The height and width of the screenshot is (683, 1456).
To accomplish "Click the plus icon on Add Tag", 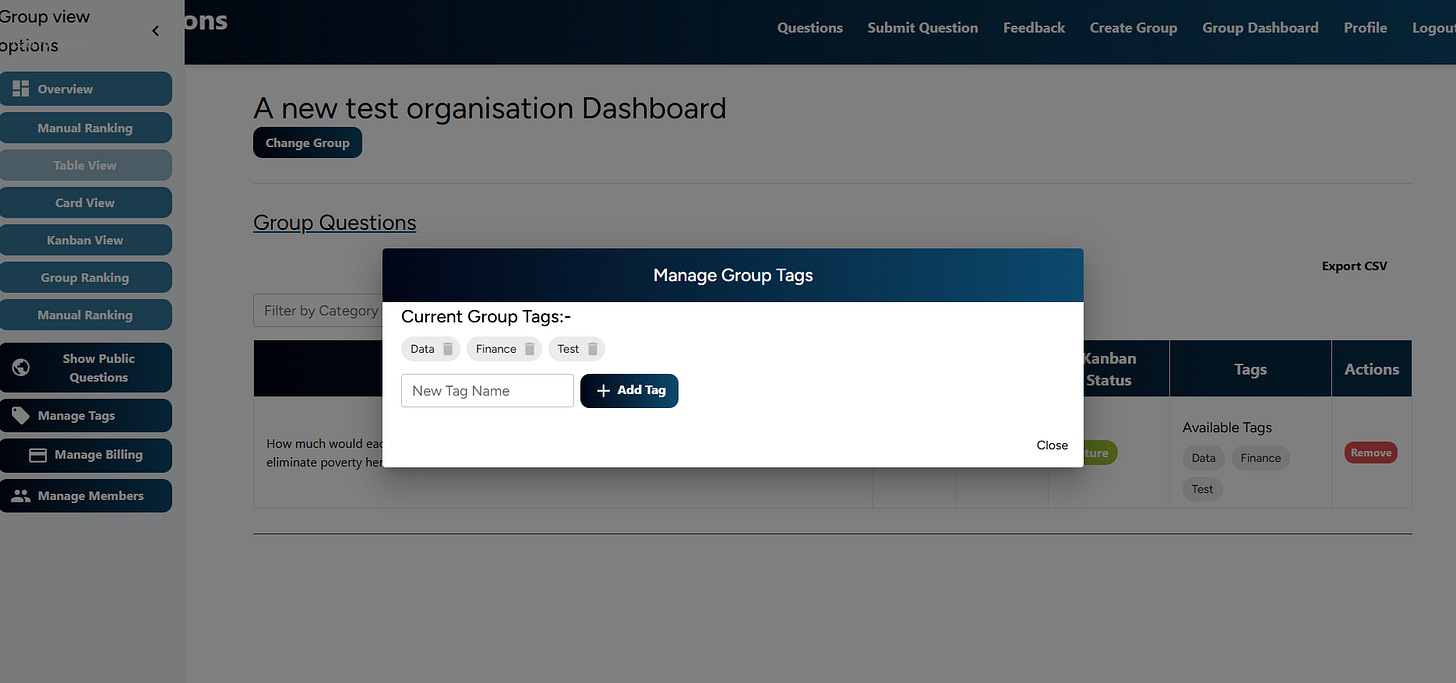I will (x=603, y=391).
